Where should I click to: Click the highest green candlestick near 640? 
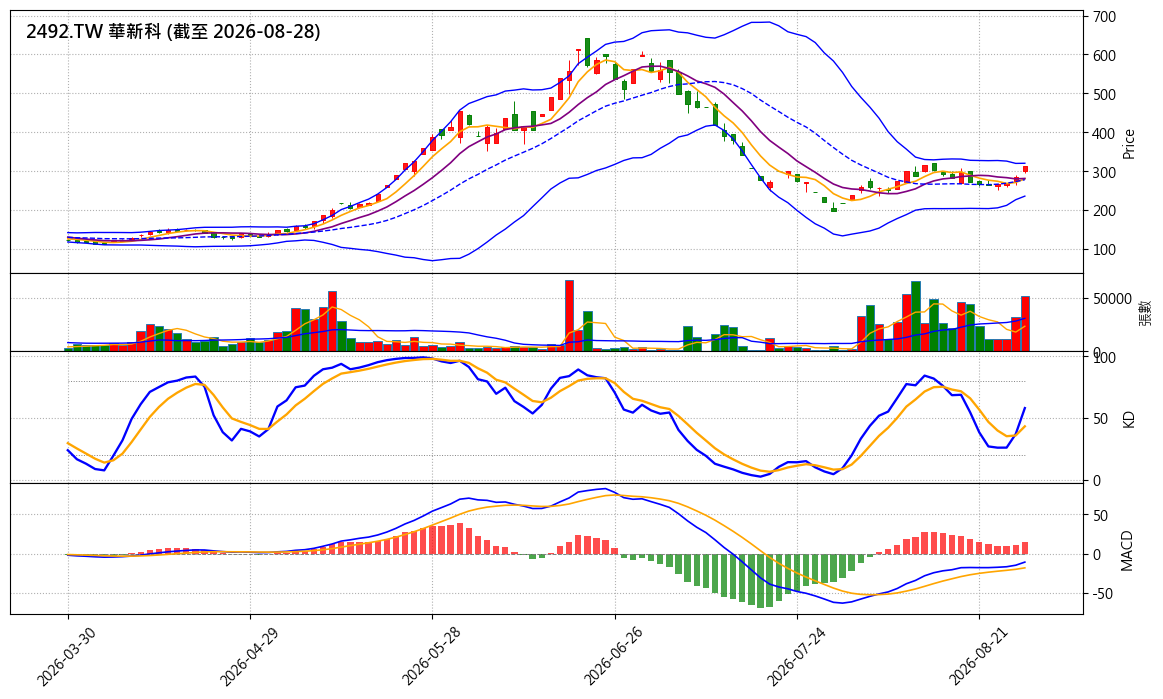pos(587,52)
